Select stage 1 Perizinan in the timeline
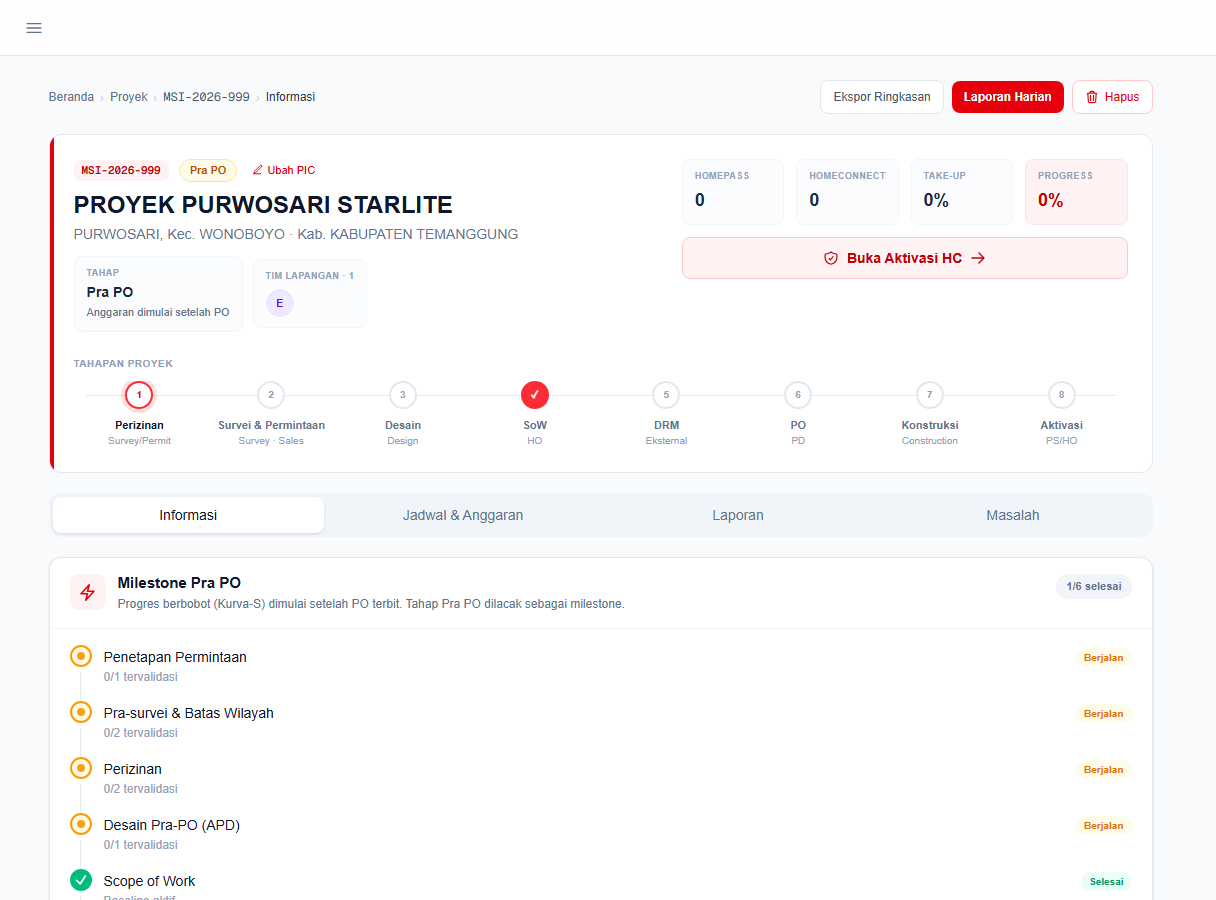The height and width of the screenshot is (900, 1216). 139,395
